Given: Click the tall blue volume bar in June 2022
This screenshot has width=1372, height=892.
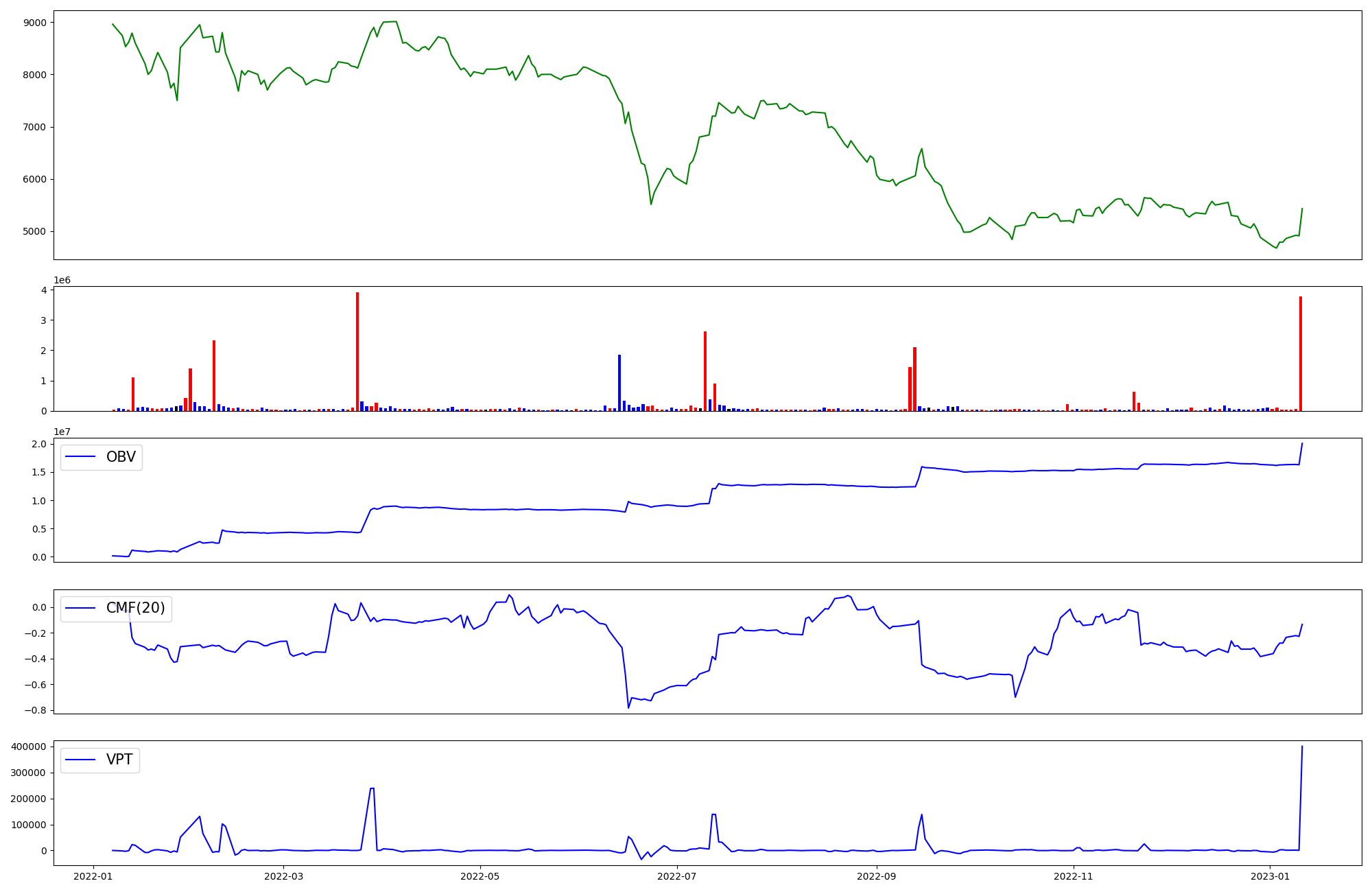Looking at the screenshot, I should click(x=619, y=382).
